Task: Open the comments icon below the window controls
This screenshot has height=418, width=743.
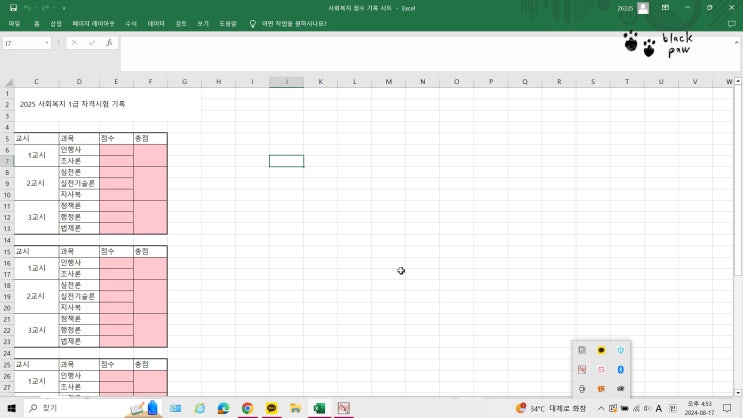Action: (732, 23)
